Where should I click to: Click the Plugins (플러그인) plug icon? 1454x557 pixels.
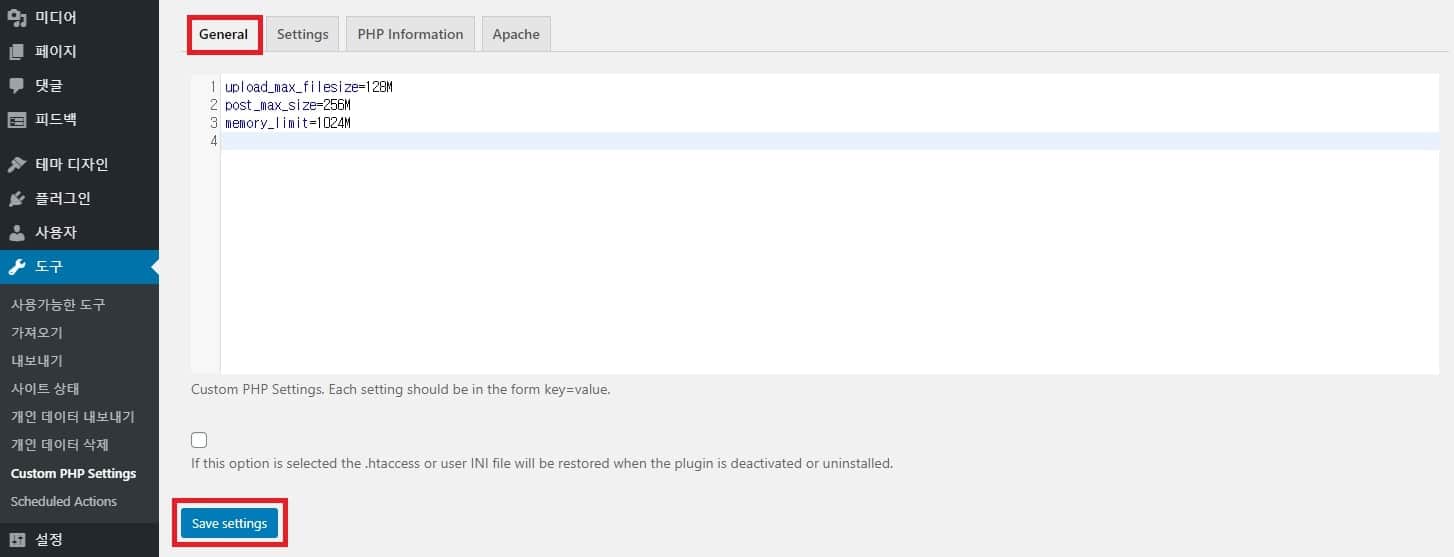pos(17,198)
